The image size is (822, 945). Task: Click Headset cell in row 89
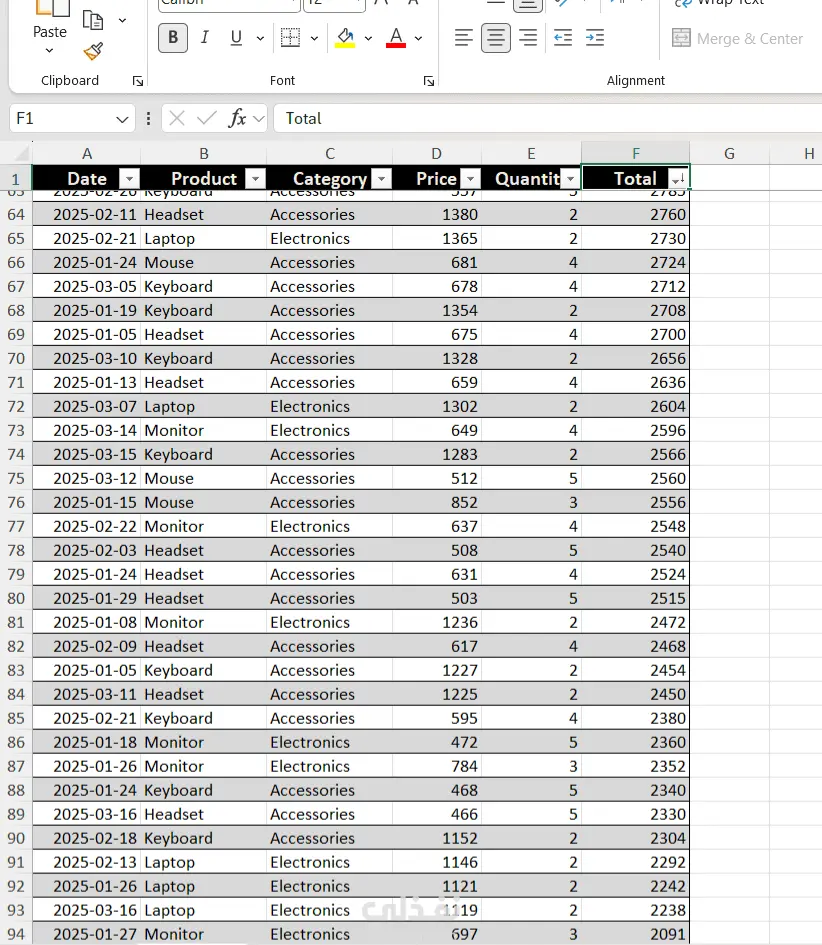[204, 814]
